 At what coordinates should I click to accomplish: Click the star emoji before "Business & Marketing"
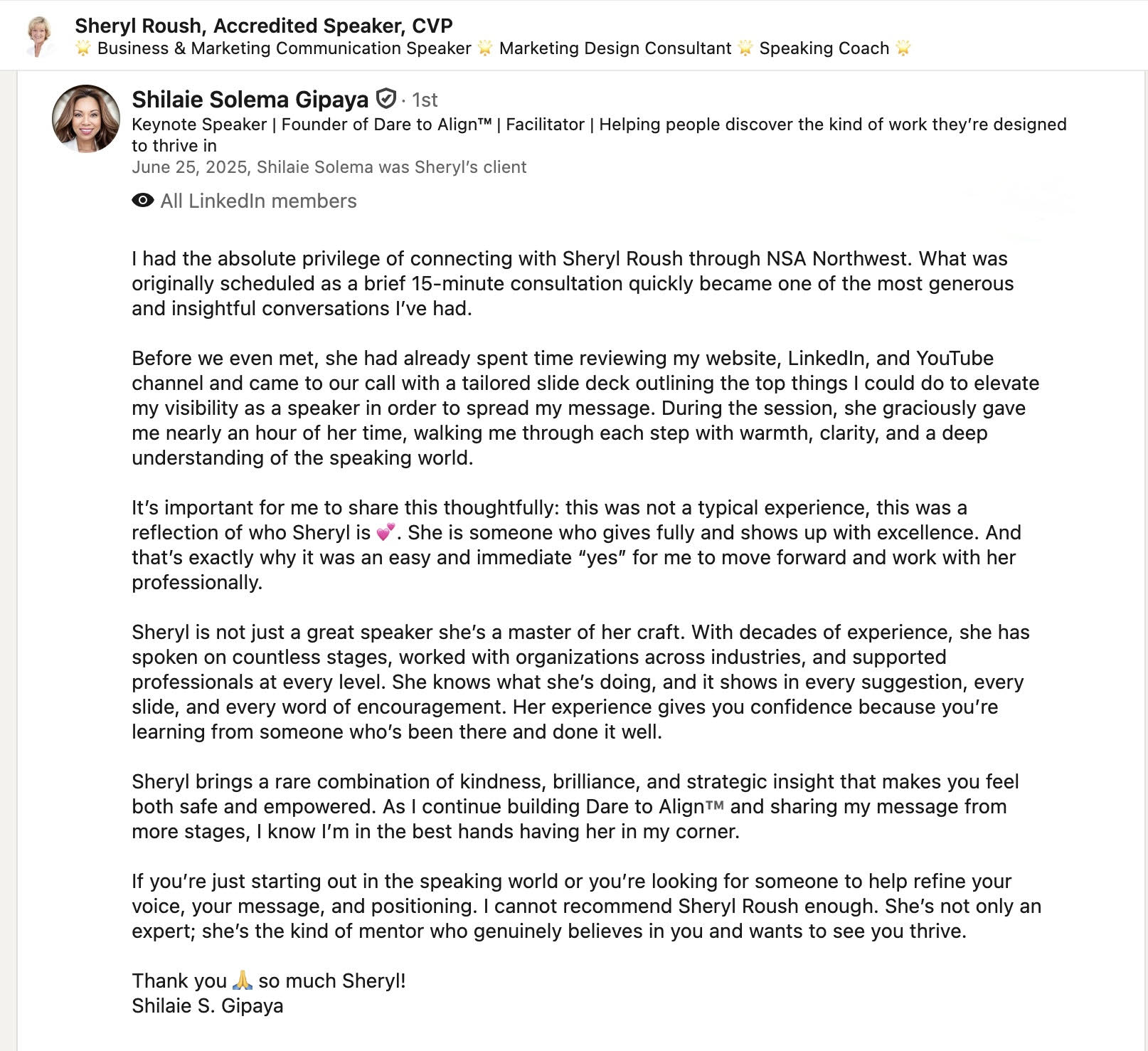[83, 48]
